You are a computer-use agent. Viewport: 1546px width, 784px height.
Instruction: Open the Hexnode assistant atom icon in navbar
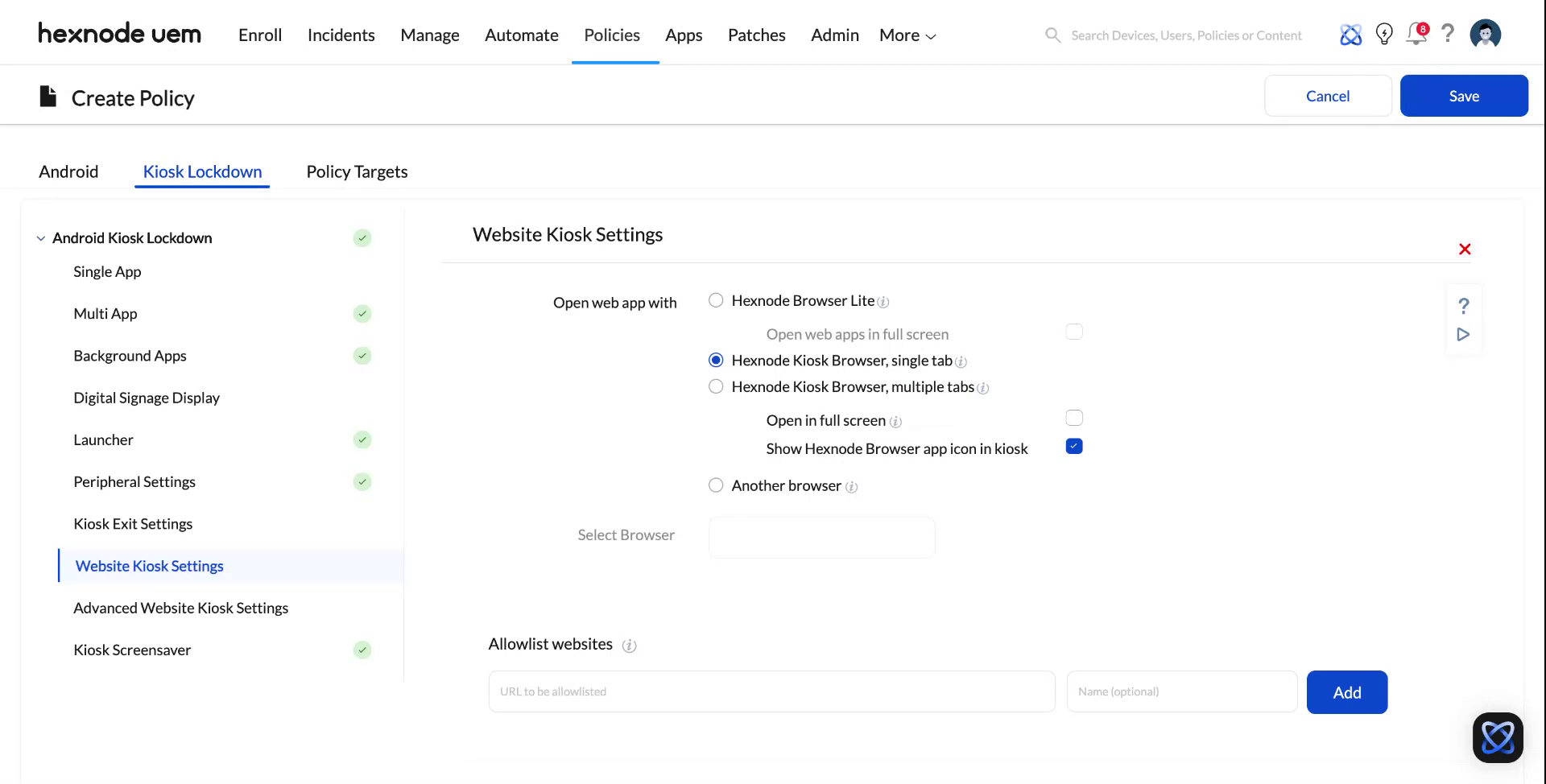[1350, 35]
